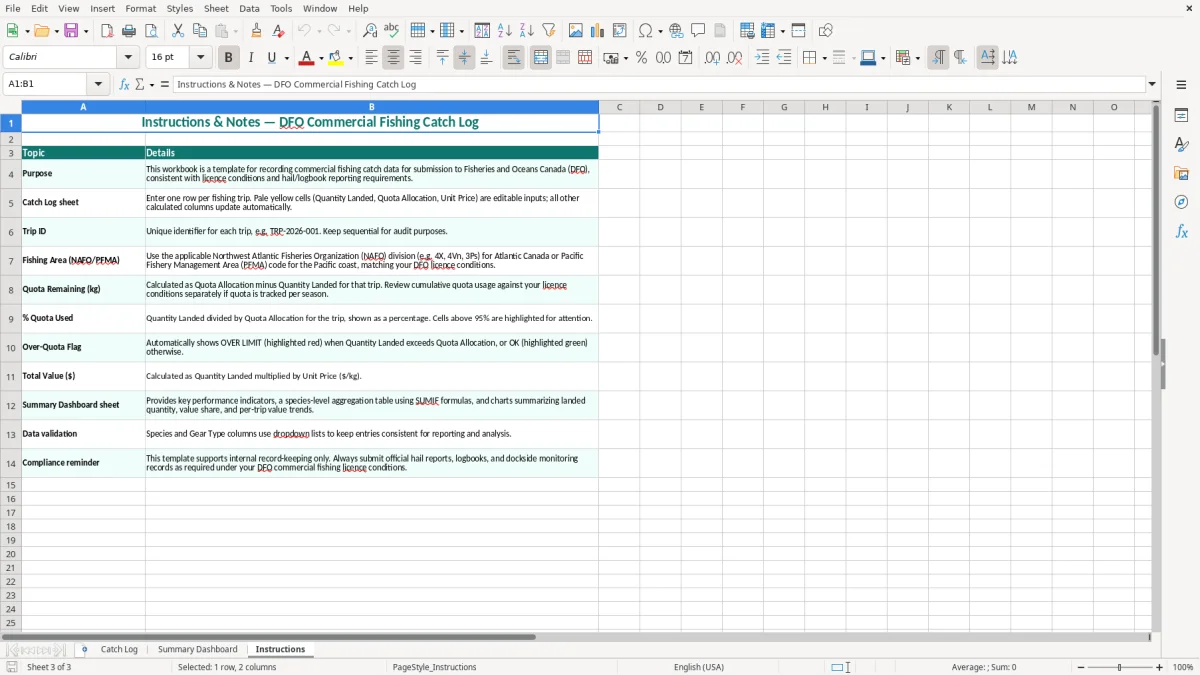The height and width of the screenshot is (675, 1200).
Task: Open the sidebar Properties panel
Action: [x=1181, y=116]
